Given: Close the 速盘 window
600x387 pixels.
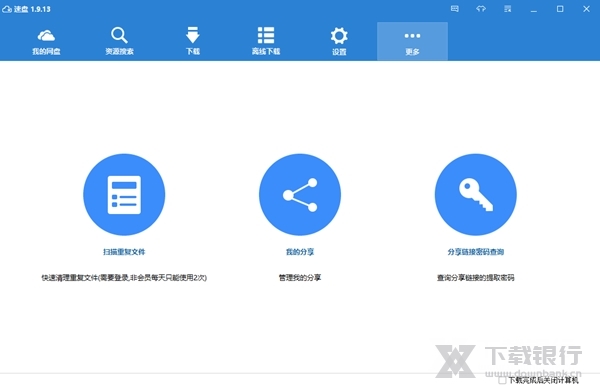Looking at the screenshot, I should click(586, 9).
